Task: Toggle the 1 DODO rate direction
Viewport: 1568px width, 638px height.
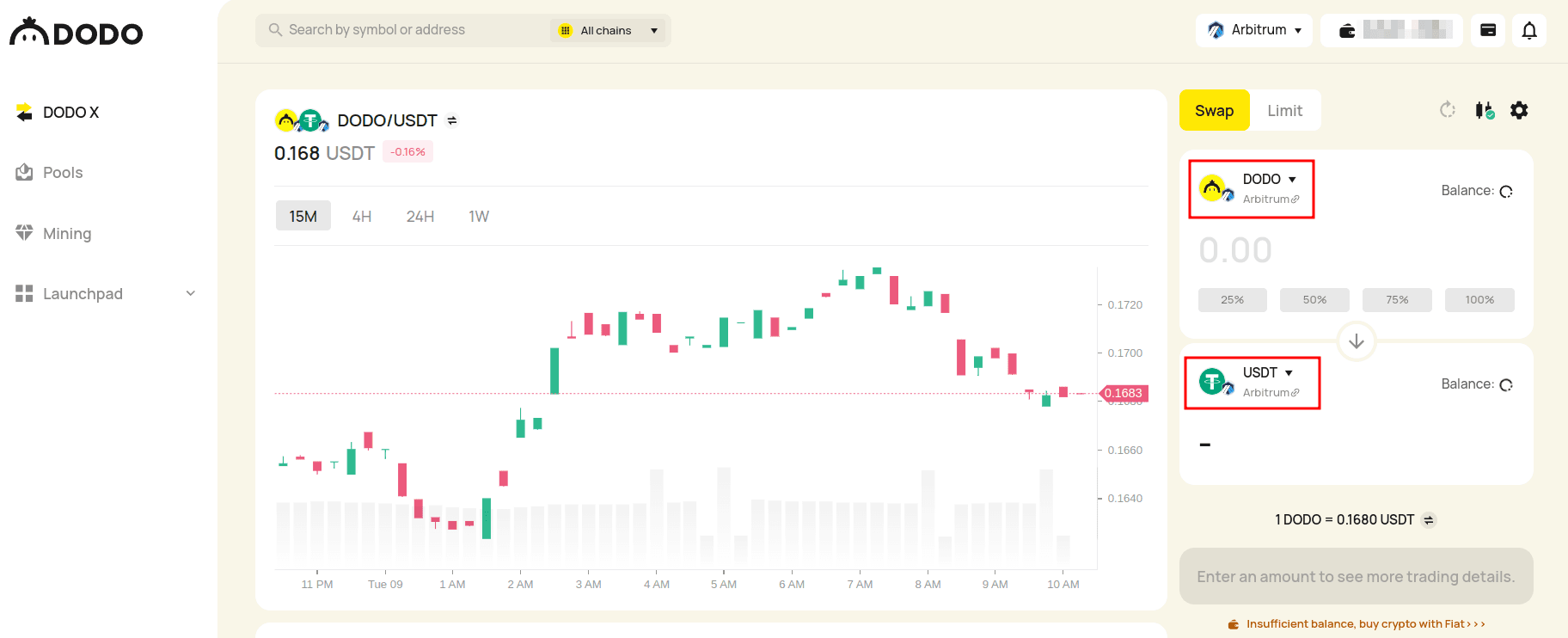Action: [1429, 520]
